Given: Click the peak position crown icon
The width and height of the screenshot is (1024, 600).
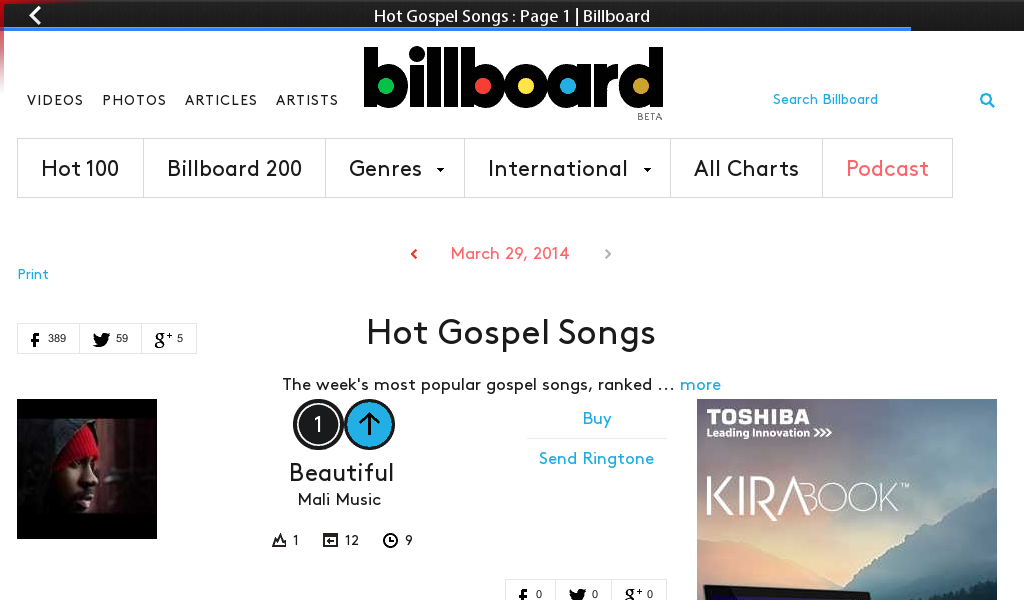Looking at the screenshot, I should coord(279,540).
